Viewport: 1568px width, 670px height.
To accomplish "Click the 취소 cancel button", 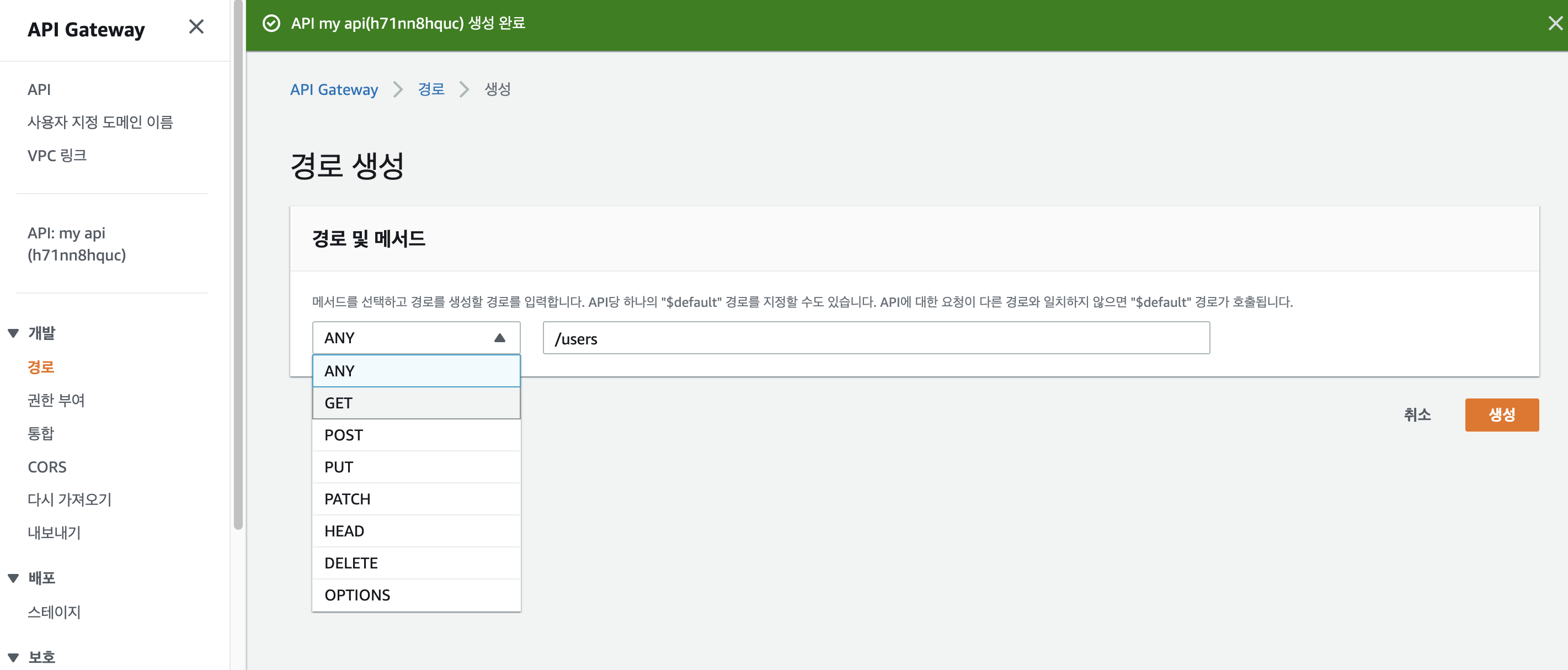I will 1416,415.
